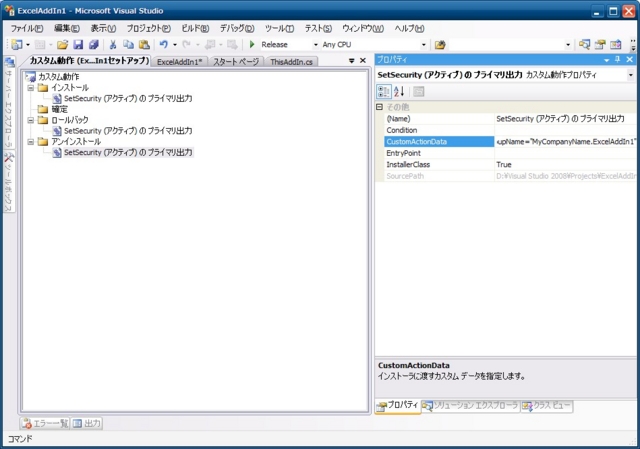This screenshot has width=640, height=449.
Task: Open Properties Window toolbar icon
Action: point(600,44)
